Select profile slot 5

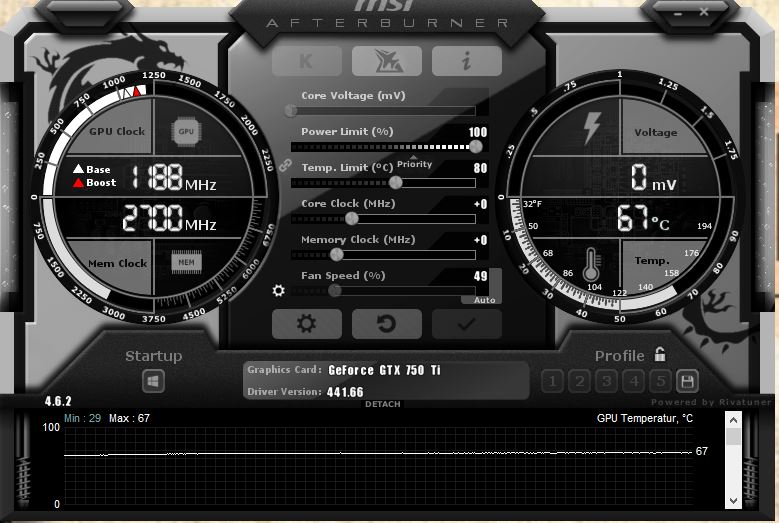tap(660, 381)
